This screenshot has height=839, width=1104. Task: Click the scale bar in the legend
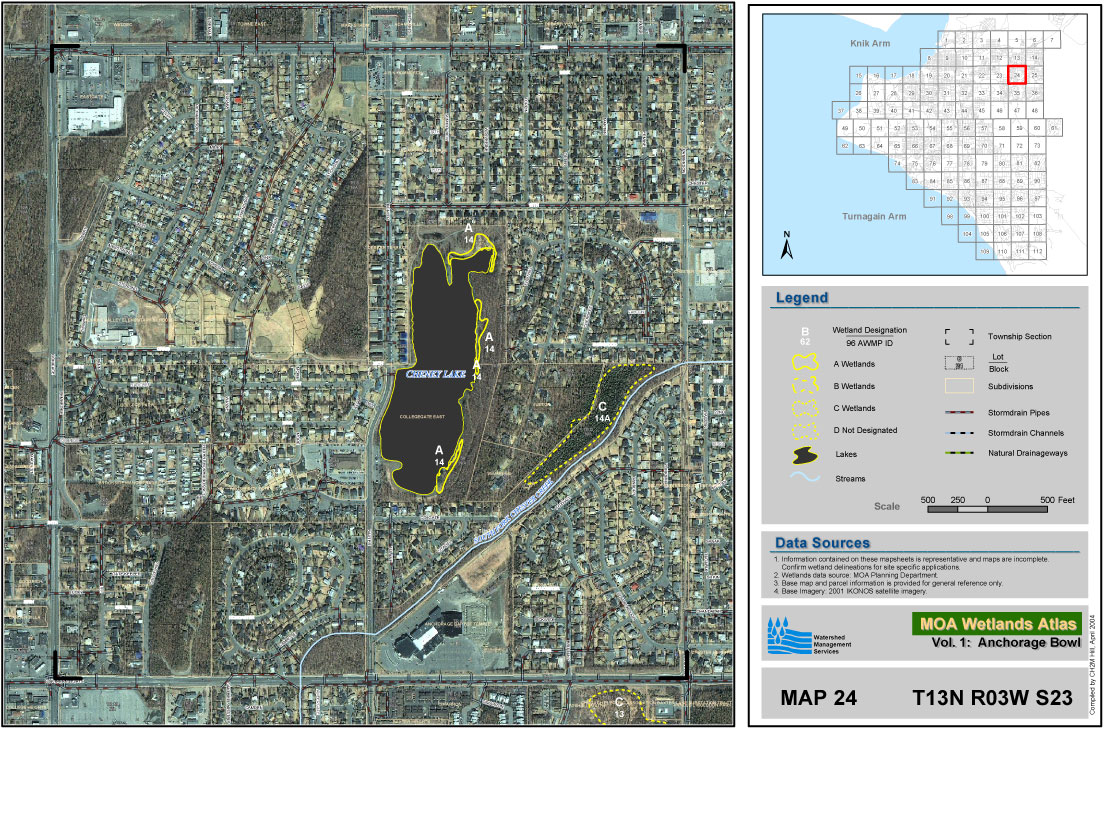pyautogui.click(x=987, y=509)
